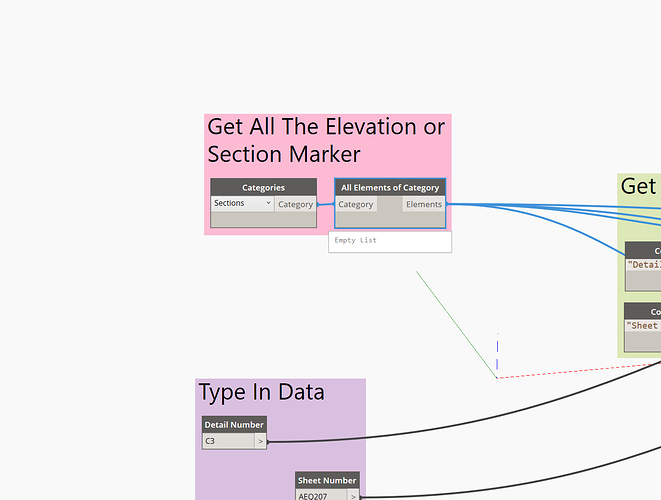Image resolution: width=661 pixels, height=500 pixels.
Task: Edit the AEQ207 sheet number field
Action: pyautogui.click(x=321, y=495)
